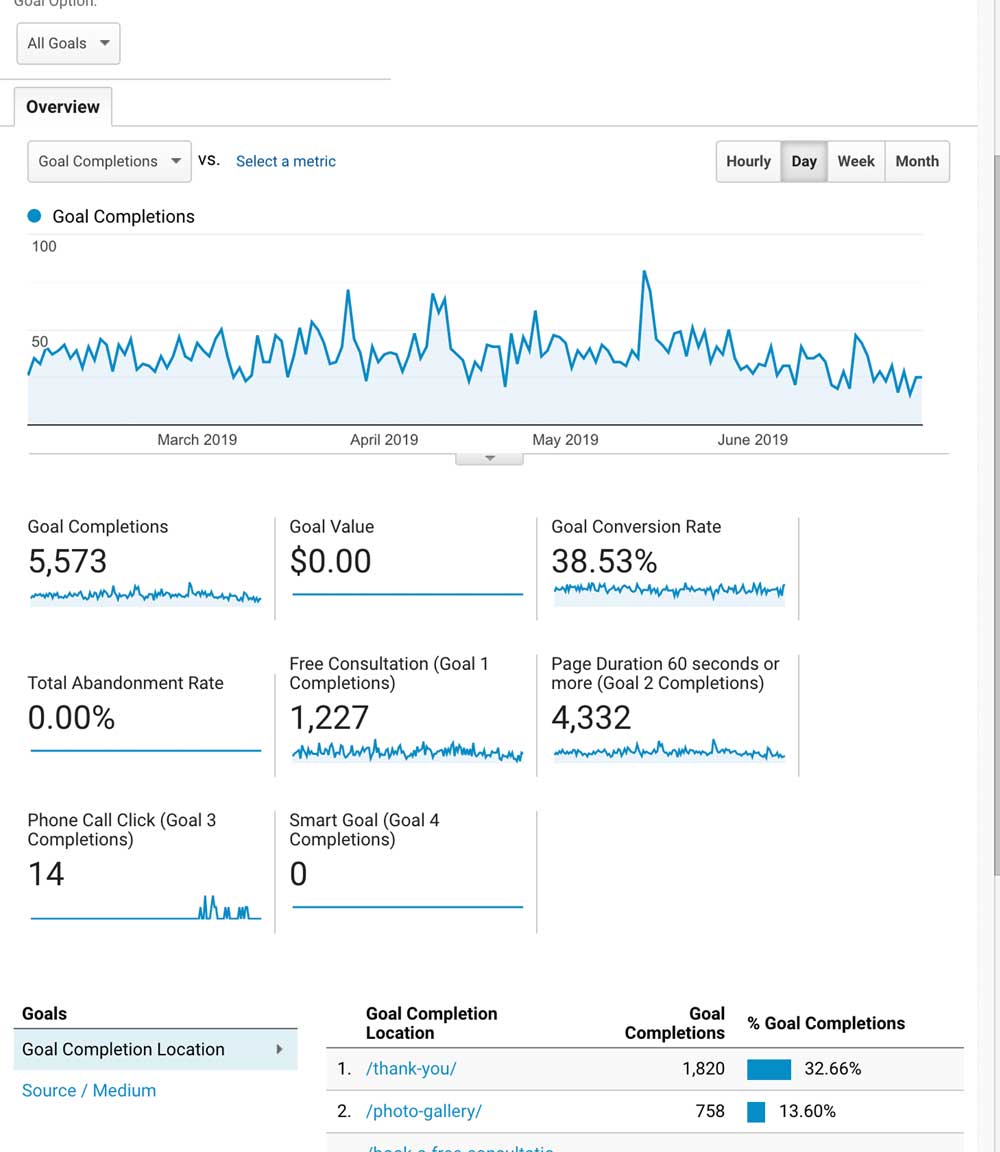Switch chart to Month view
Viewport: 1000px width, 1152px height.
[916, 161]
